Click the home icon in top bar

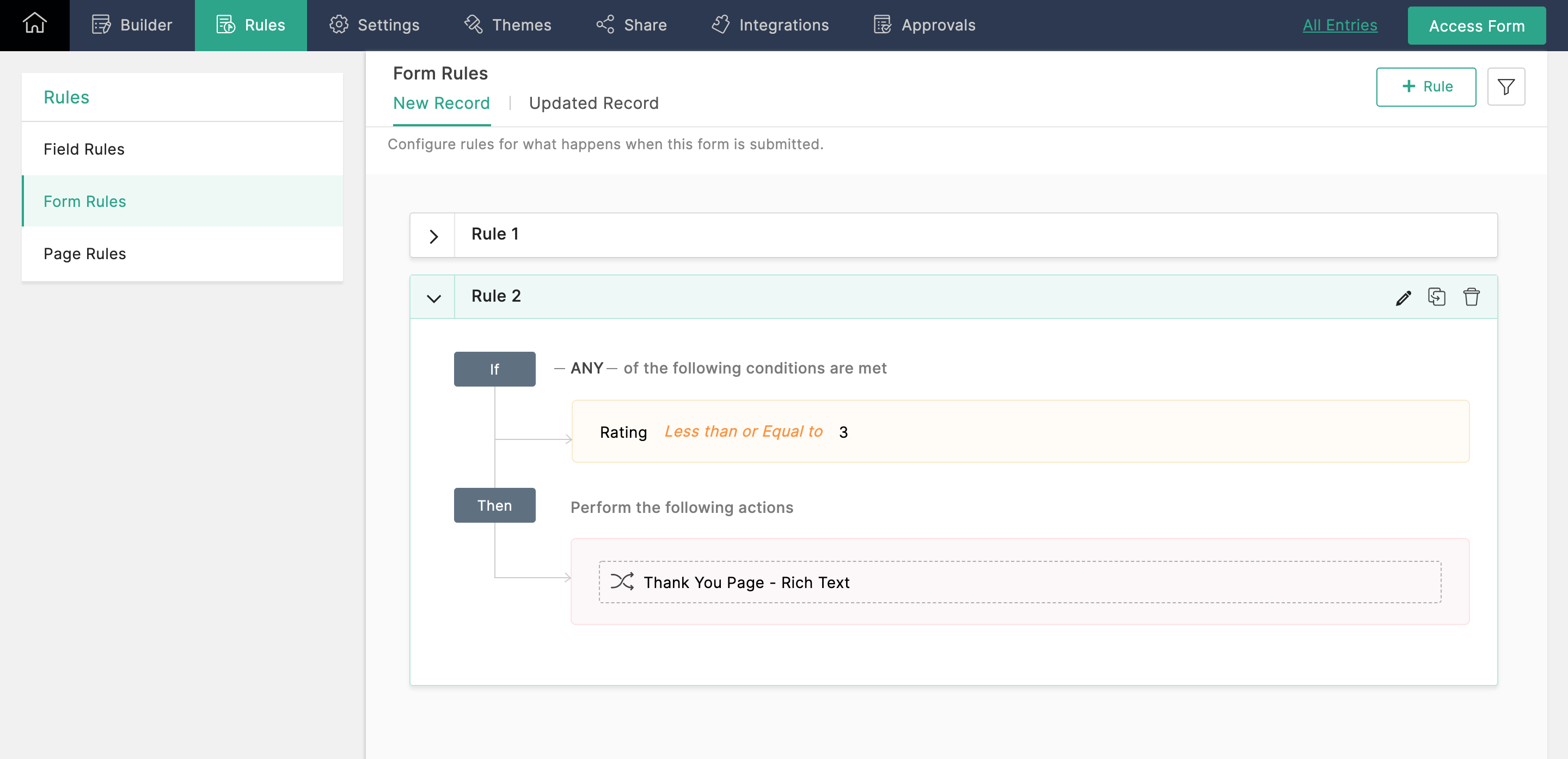click(x=35, y=25)
